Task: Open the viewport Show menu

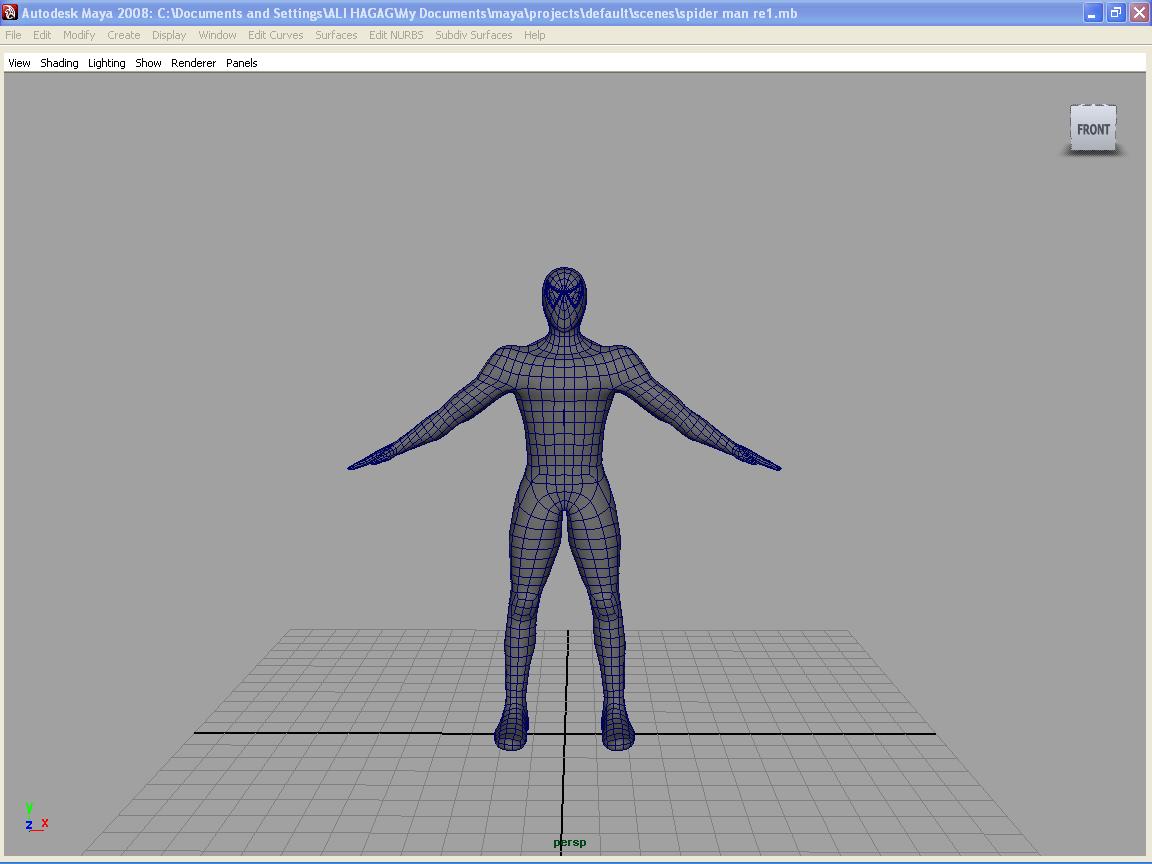Action: click(x=148, y=63)
